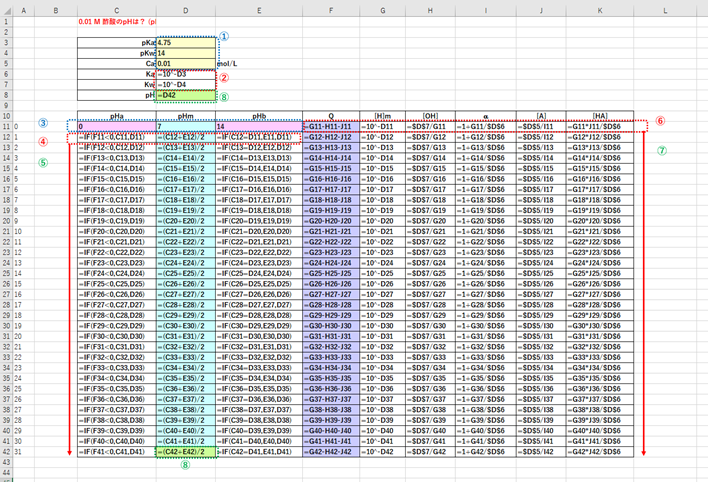Select the pHb initial value 14 in row 11
708x482 pixels.
coord(259,126)
